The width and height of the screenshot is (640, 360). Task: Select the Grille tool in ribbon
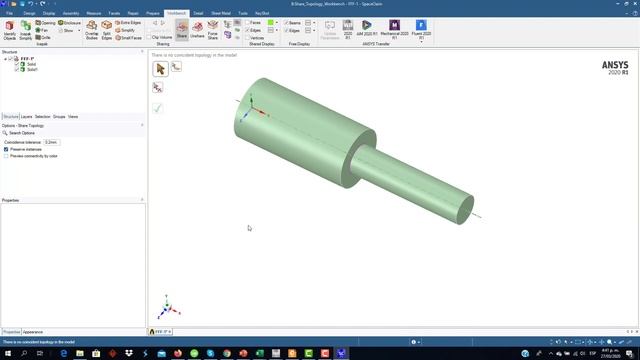(43, 38)
